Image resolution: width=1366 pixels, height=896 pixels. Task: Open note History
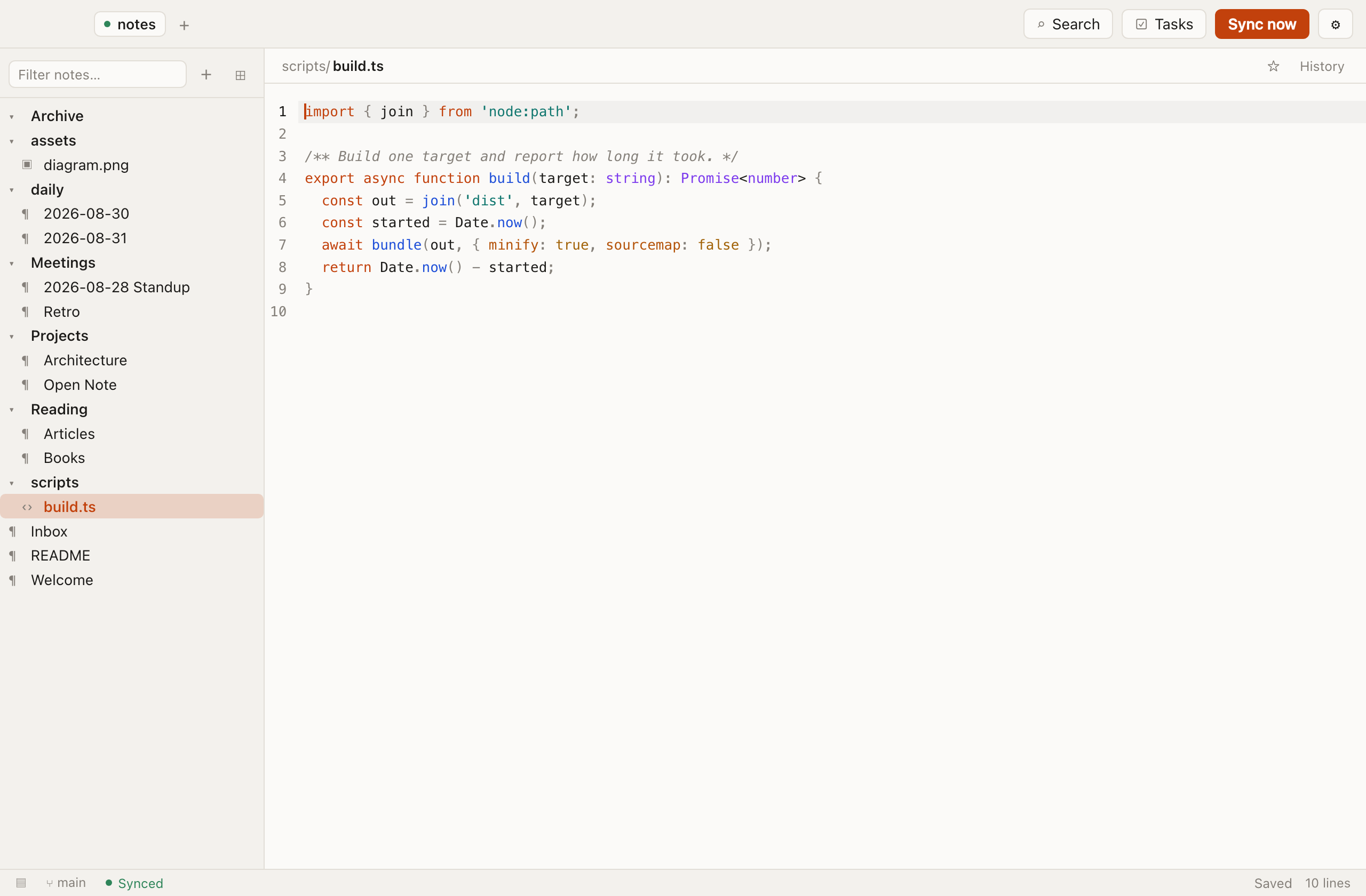pyautogui.click(x=1321, y=67)
